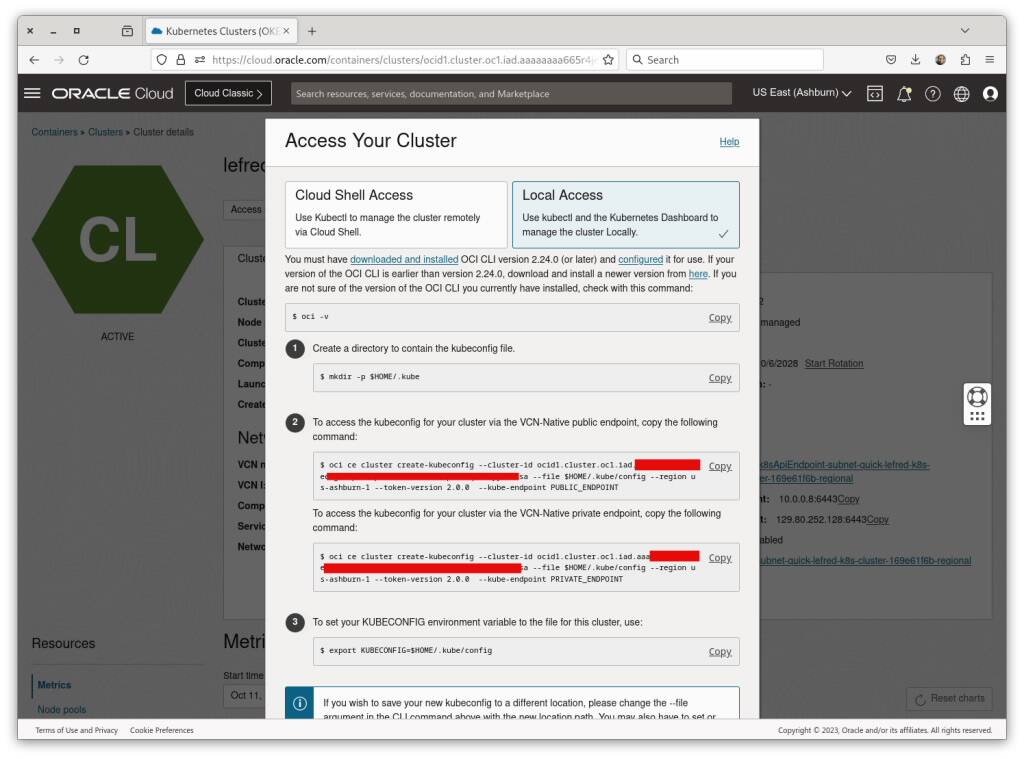Click the browser back arrow
This screenshot has width=1024, height=759.
tap(34, 59)
